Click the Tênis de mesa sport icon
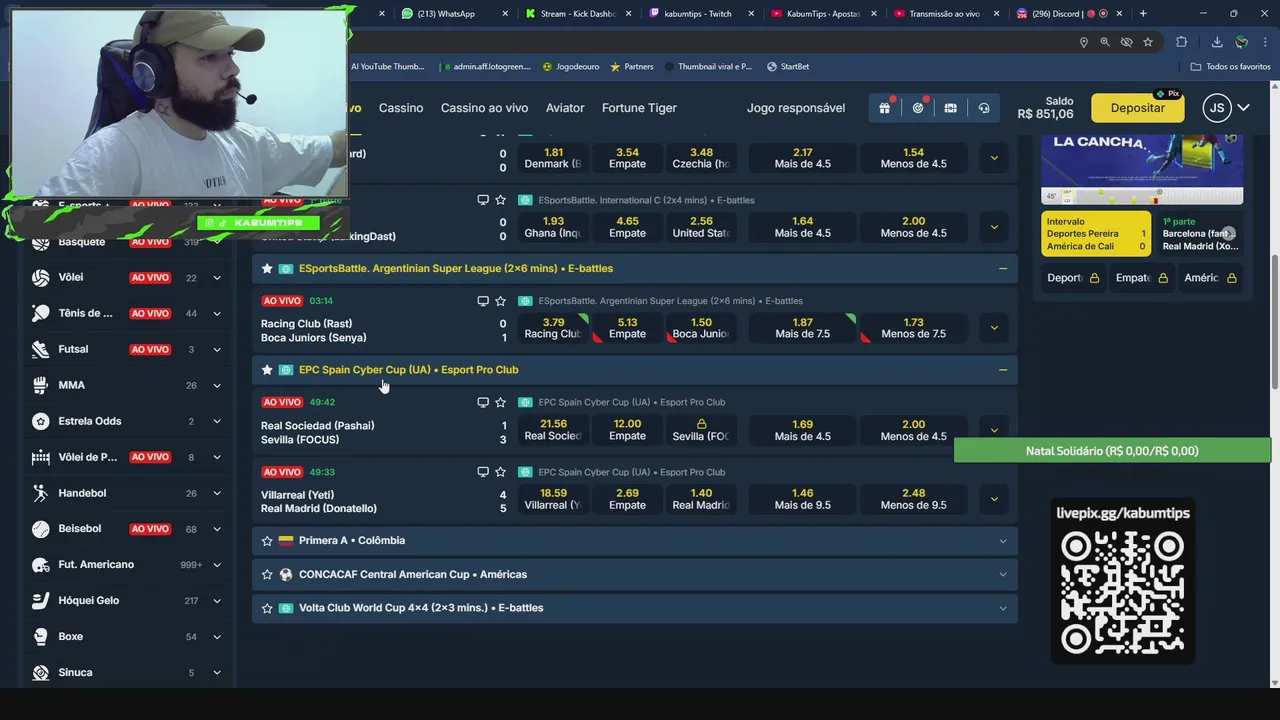Viewport: 1280px width, 720px height. 40,313
